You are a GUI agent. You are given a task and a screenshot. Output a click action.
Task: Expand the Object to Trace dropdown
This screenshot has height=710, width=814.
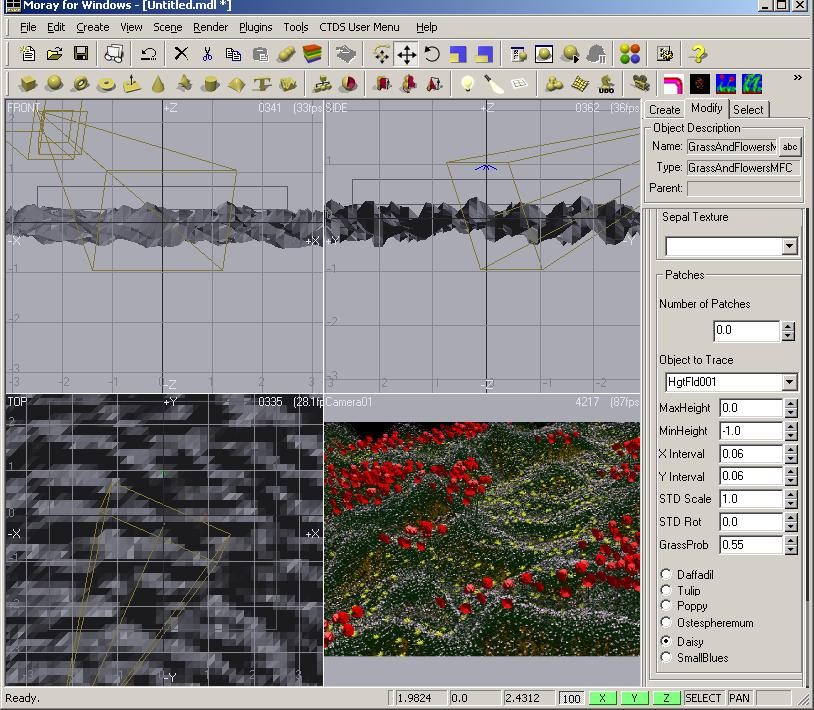pos(789,382)
